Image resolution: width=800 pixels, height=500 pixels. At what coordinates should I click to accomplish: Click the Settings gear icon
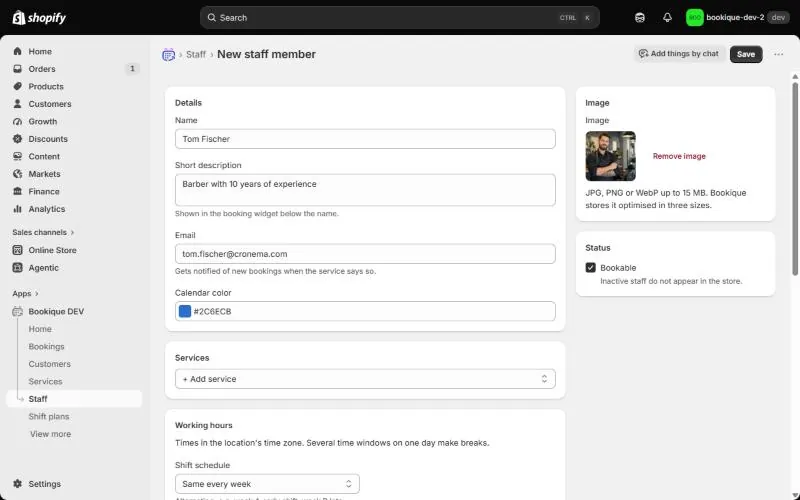coord(18,484)
